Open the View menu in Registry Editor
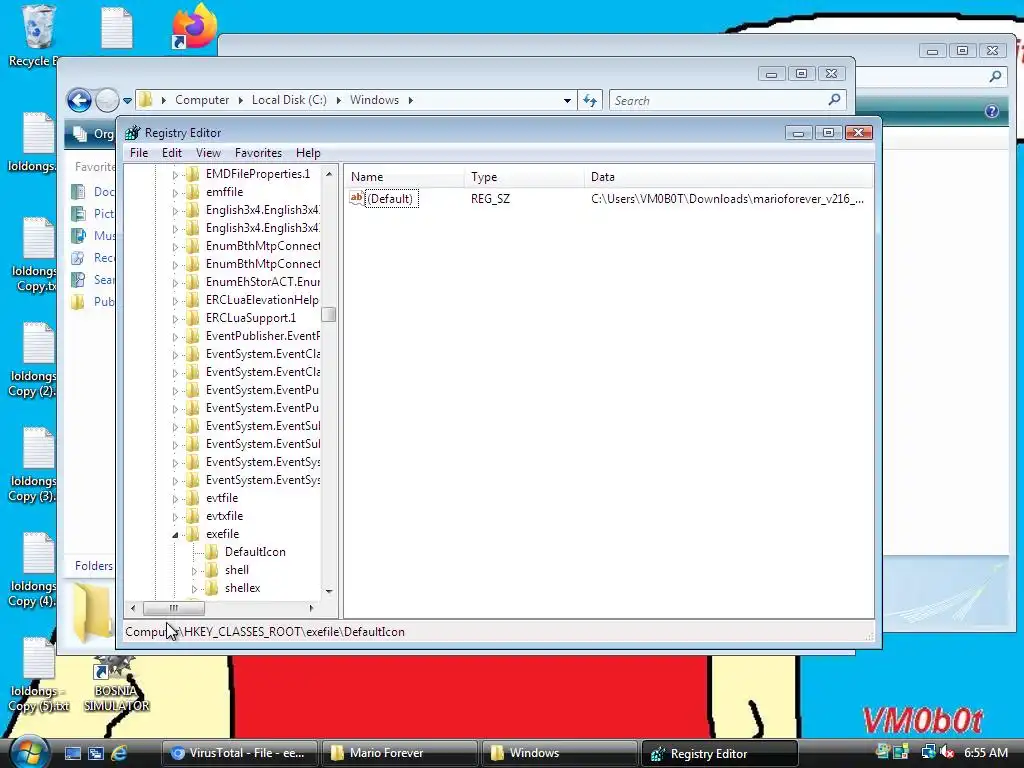The height and width of the screenshot is (768, 1024). tap(208, 153)
